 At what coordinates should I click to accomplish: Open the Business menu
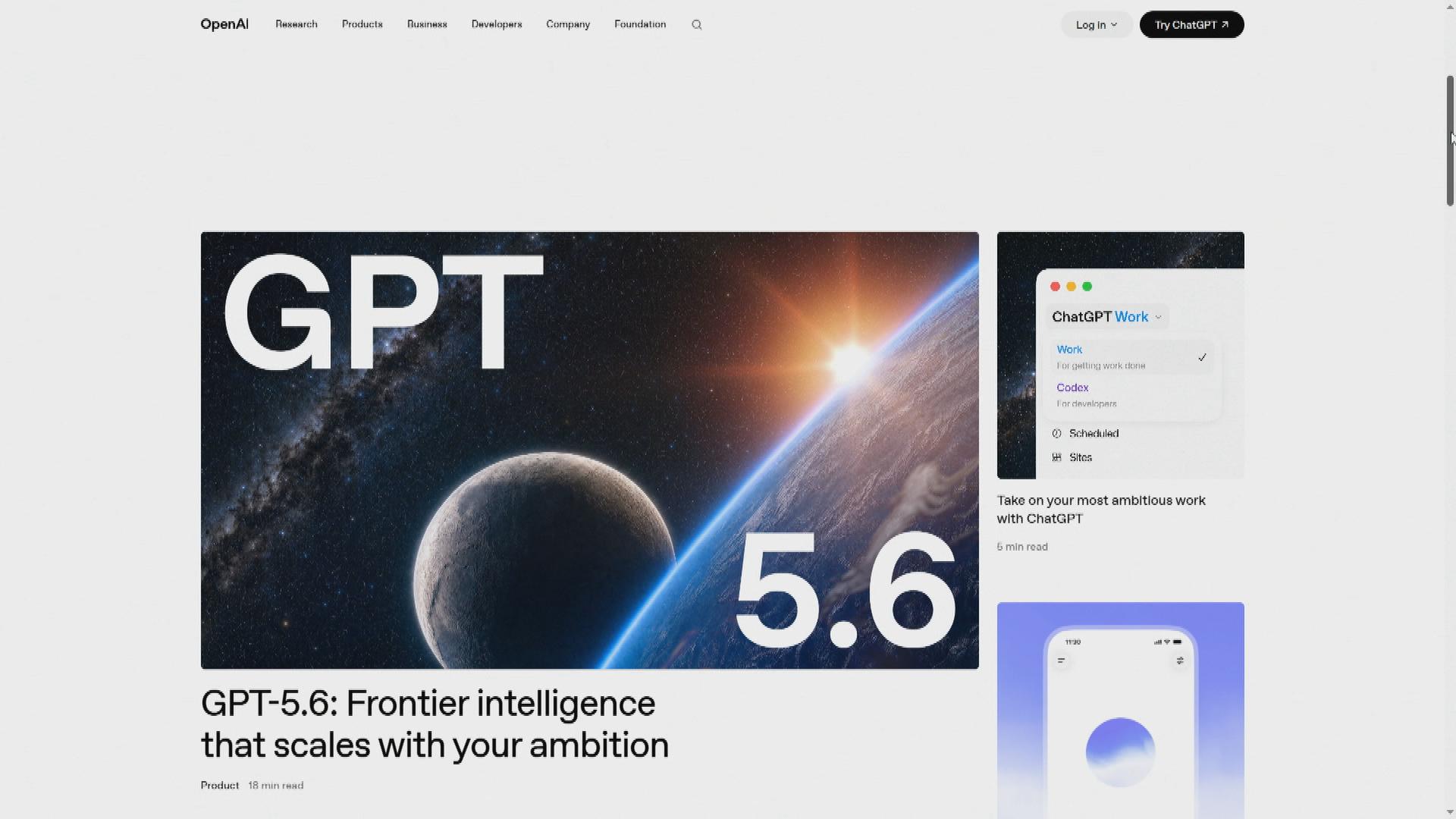coord(427,24)
